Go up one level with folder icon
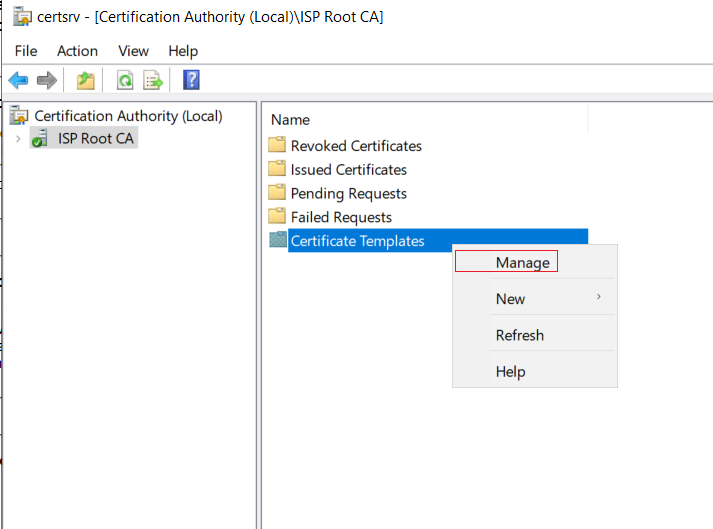Viewport: 713px width, 529px height. 85,81
